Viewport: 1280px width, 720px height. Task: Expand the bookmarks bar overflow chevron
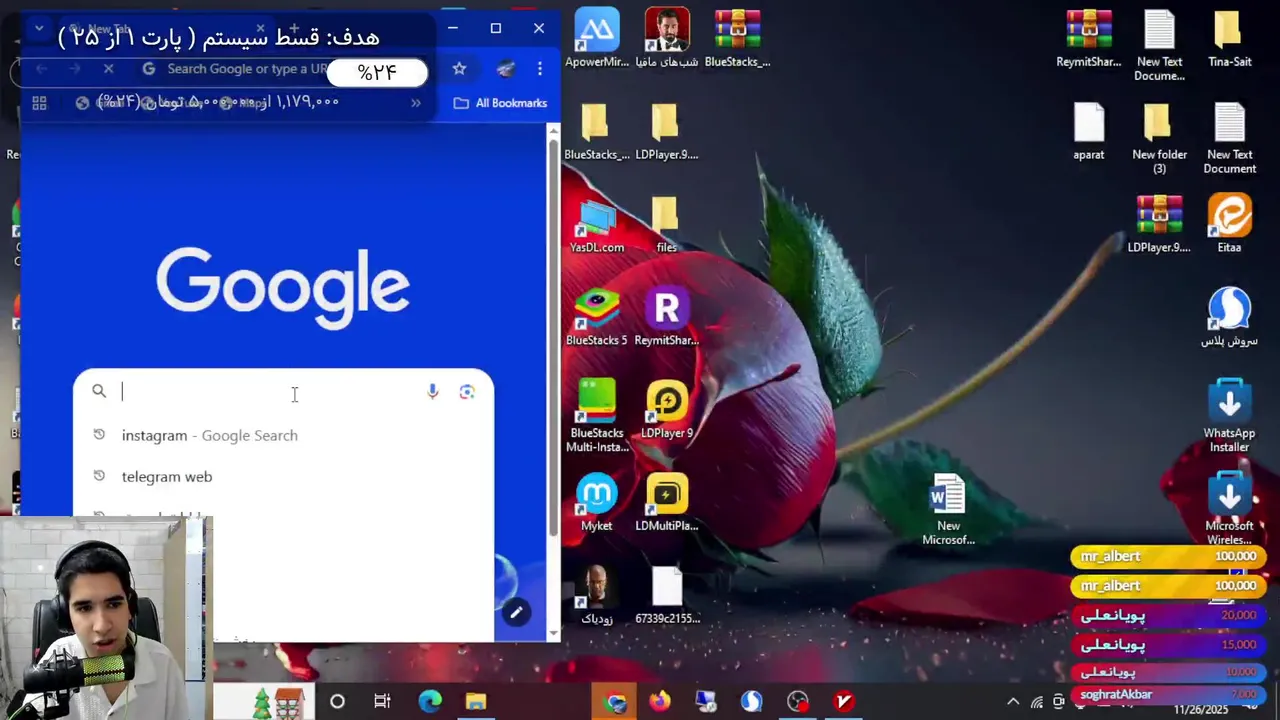416,103
